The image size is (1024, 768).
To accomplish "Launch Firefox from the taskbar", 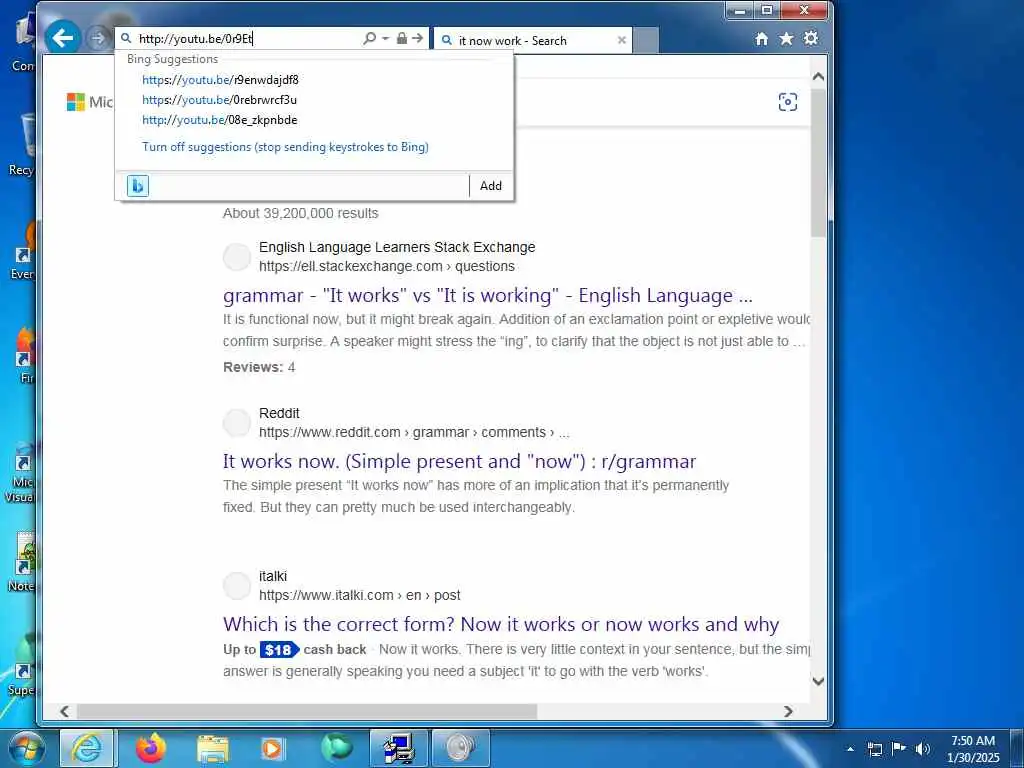I will coord(151,748).
